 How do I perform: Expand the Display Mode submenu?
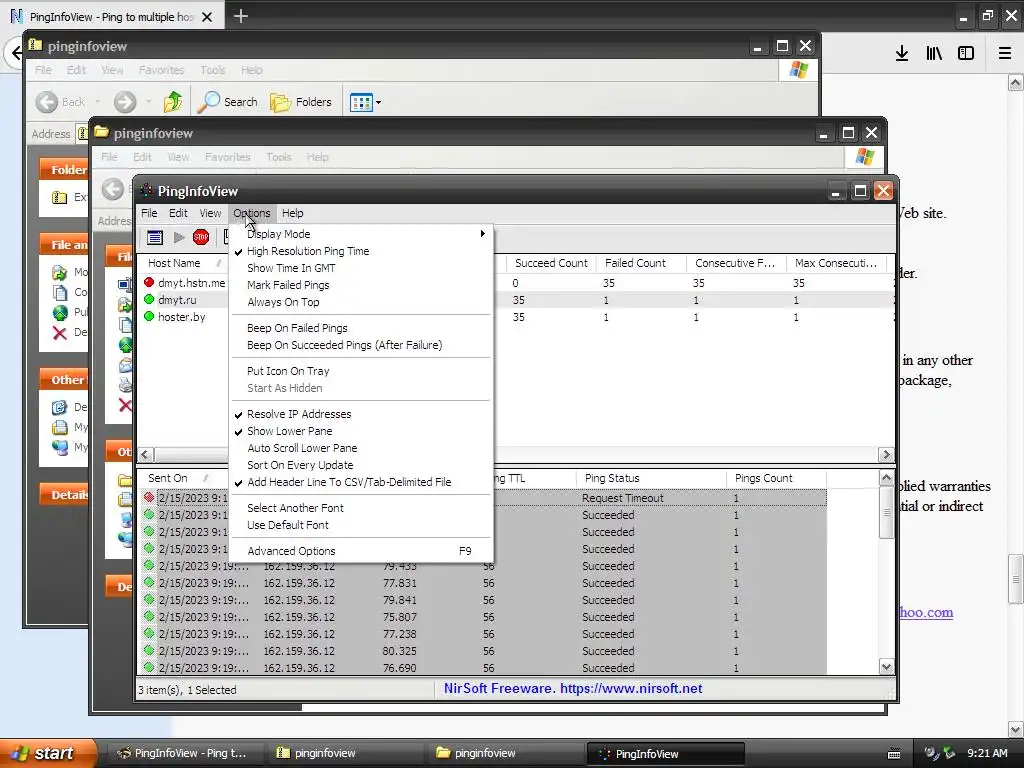361,234
